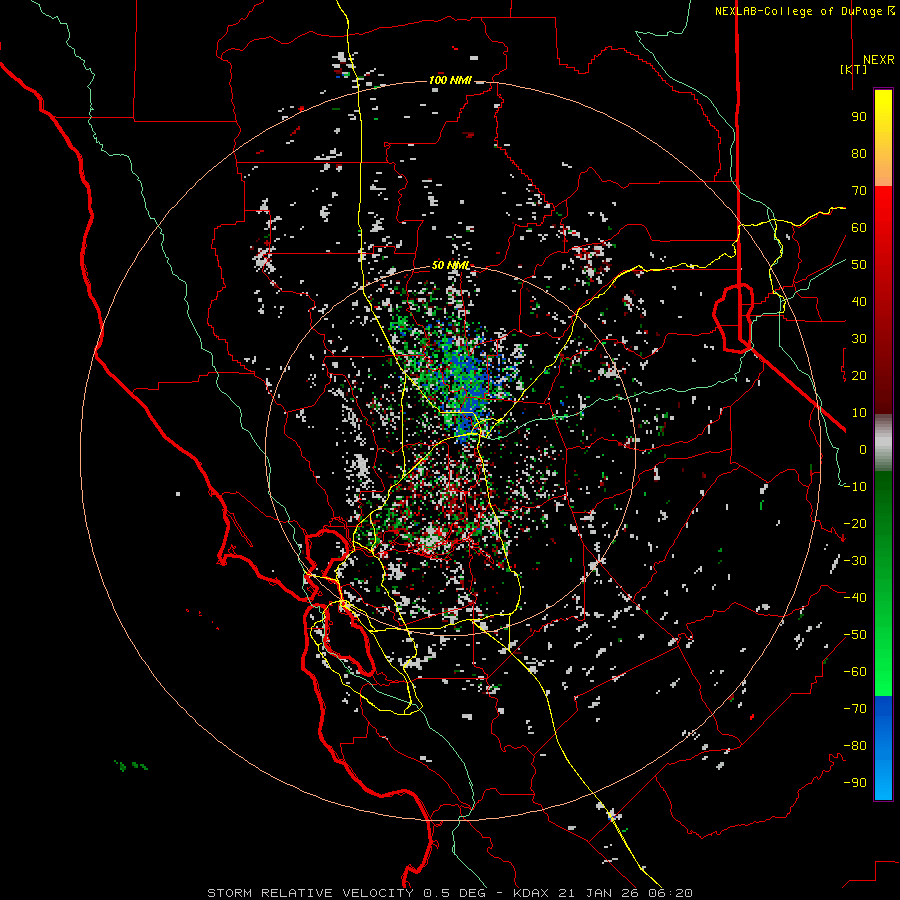Select the -70 scale value
Viewport: 900px width, 900px height.
(x=855, y=709)
